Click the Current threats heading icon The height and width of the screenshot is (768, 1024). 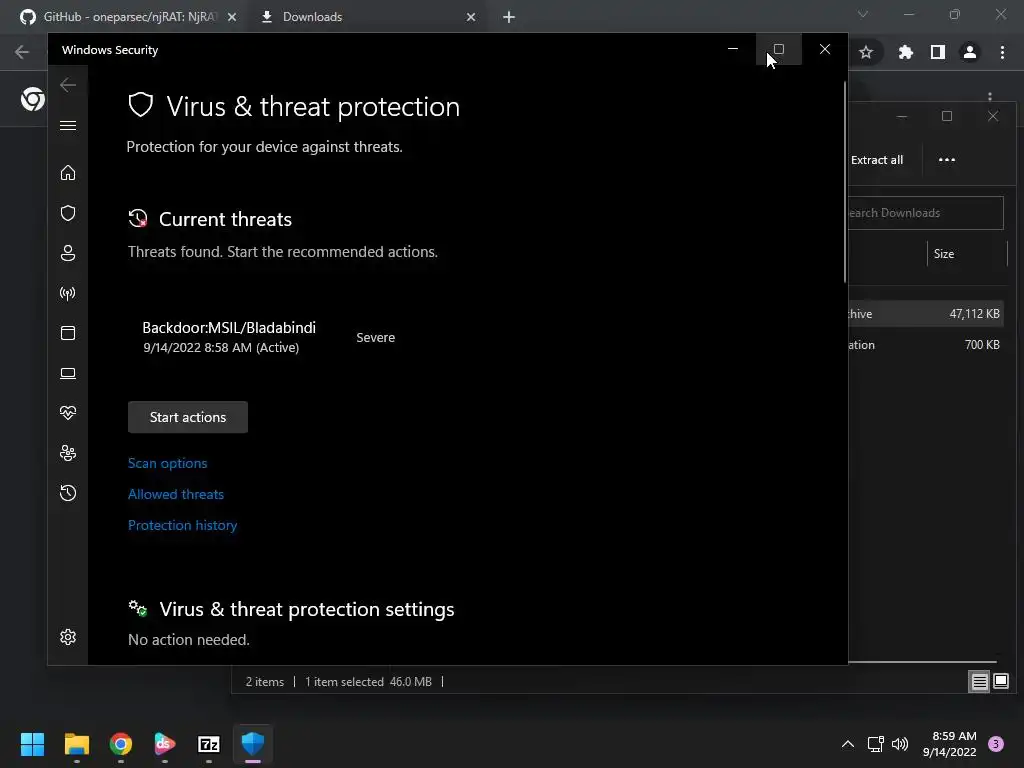138,219
